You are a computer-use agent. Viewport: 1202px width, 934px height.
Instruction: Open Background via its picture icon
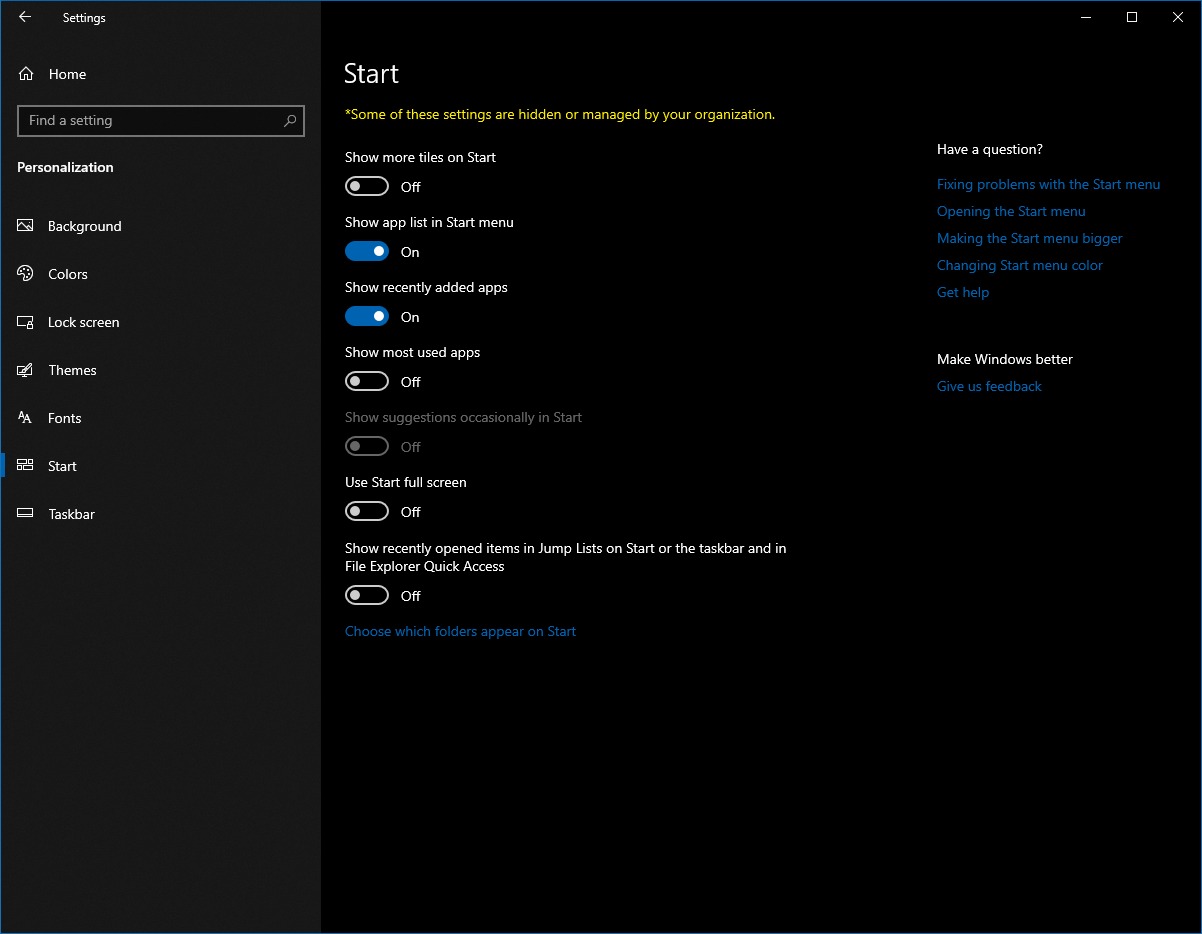[x=26, y=226]
